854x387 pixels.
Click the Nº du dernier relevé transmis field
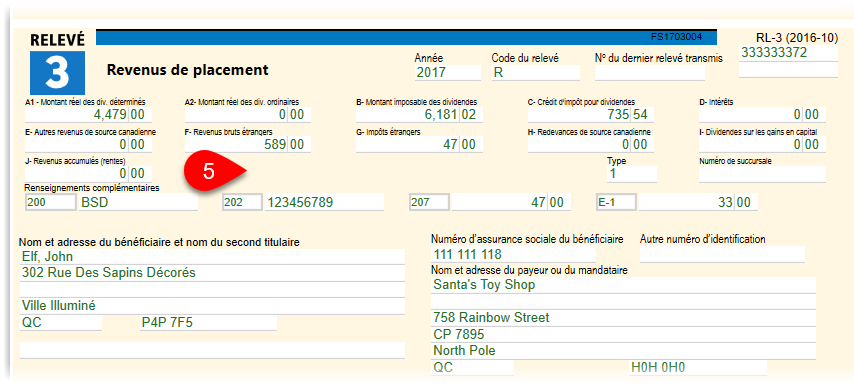(649, 73)
